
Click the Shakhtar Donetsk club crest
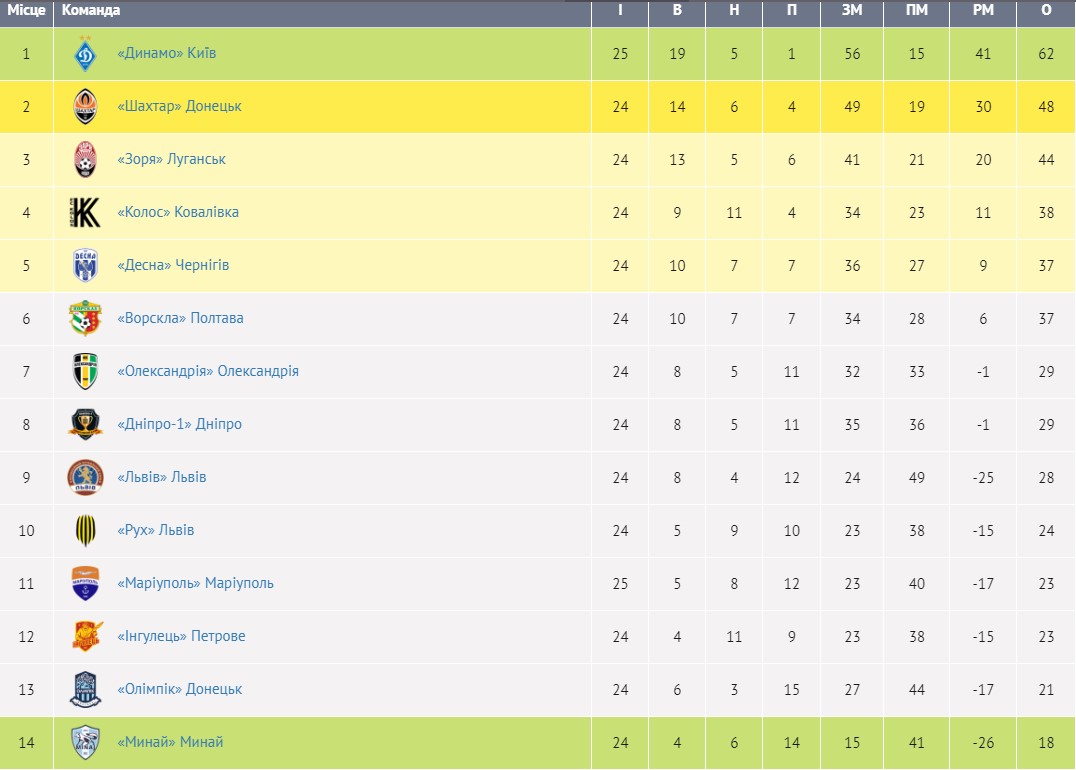[85, 107]
